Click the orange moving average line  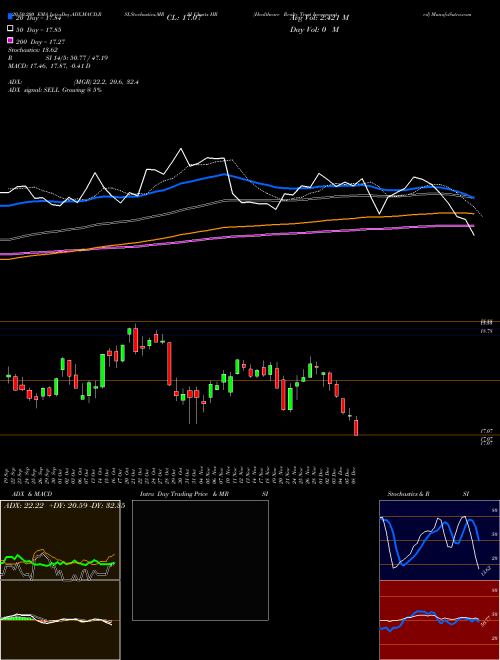pyautogui.click(x=236, y=226)
